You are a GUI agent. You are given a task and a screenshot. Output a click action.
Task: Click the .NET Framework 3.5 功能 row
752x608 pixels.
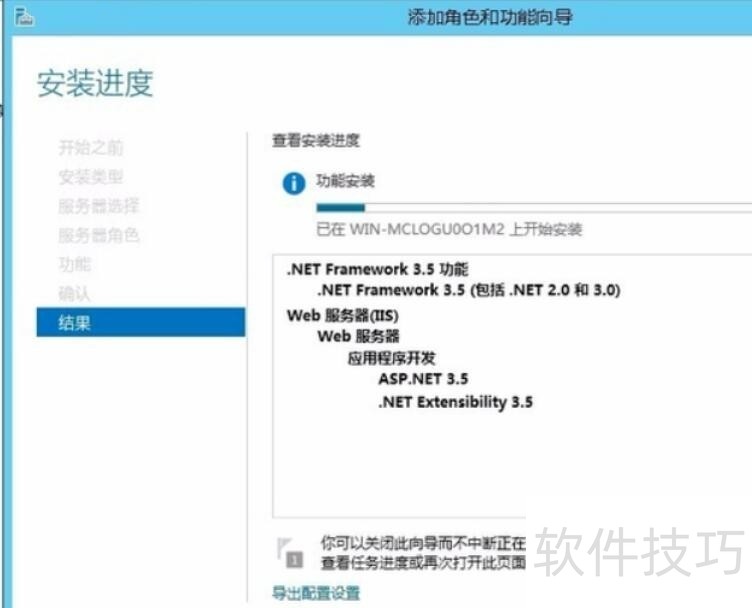point(377,269)
